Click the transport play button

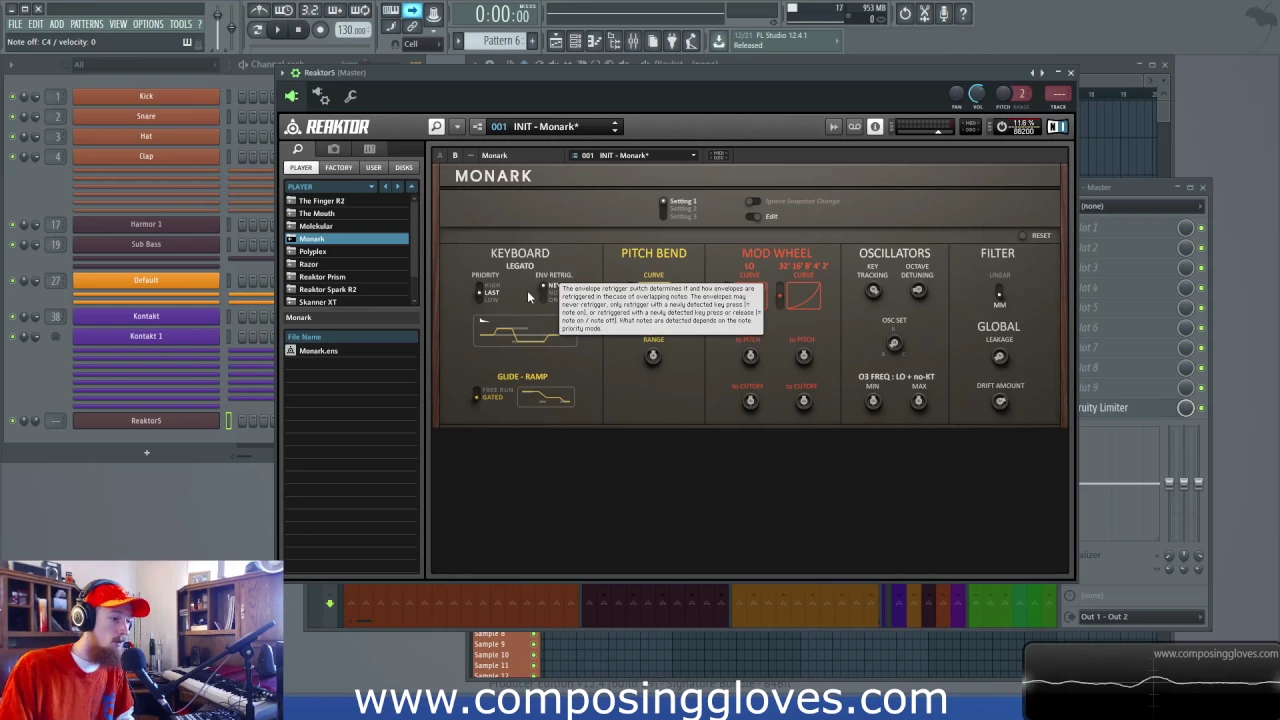click(x=278, y=30)
